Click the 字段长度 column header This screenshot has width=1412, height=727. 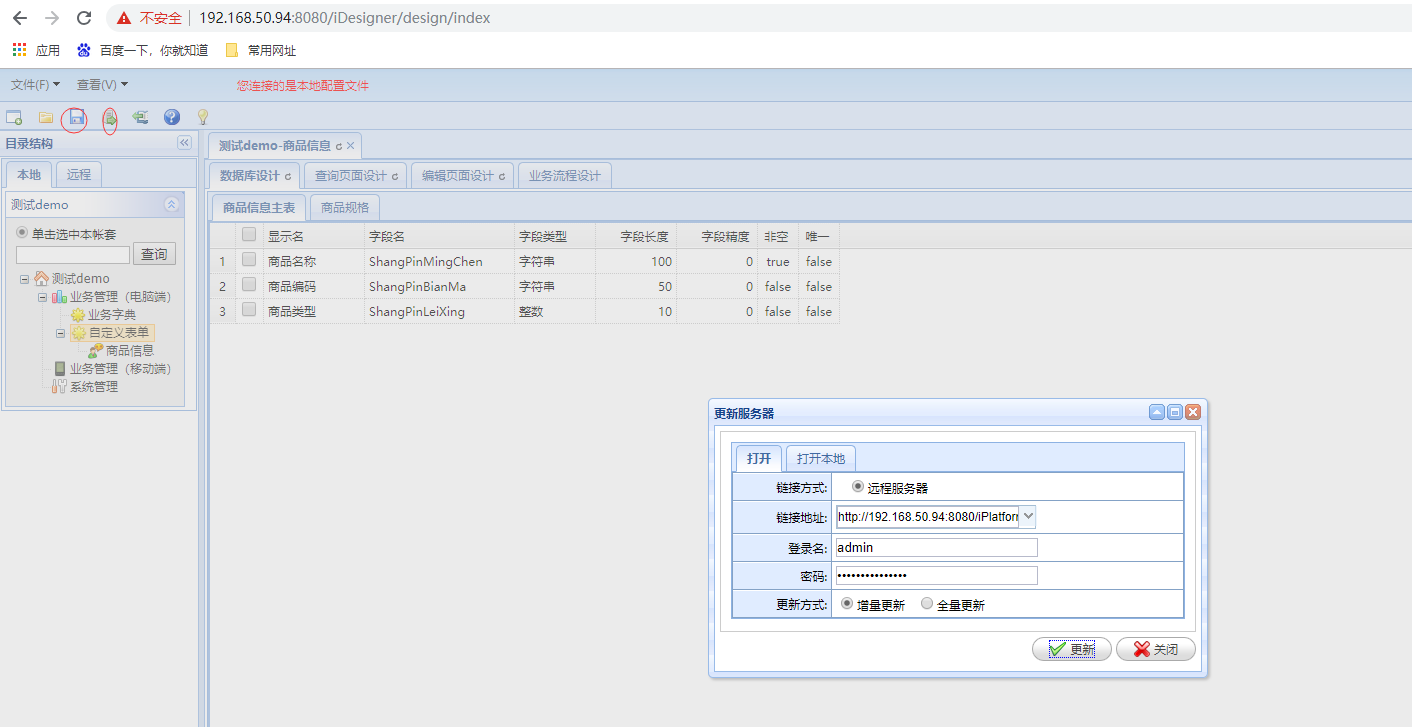pyautogui.click(x=636, y=236)
